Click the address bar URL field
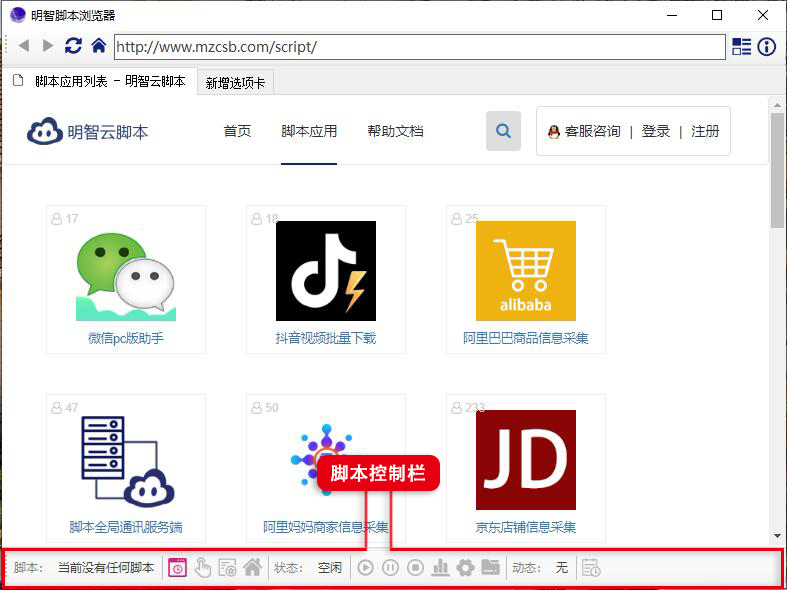787x590 pixels. 420,47
